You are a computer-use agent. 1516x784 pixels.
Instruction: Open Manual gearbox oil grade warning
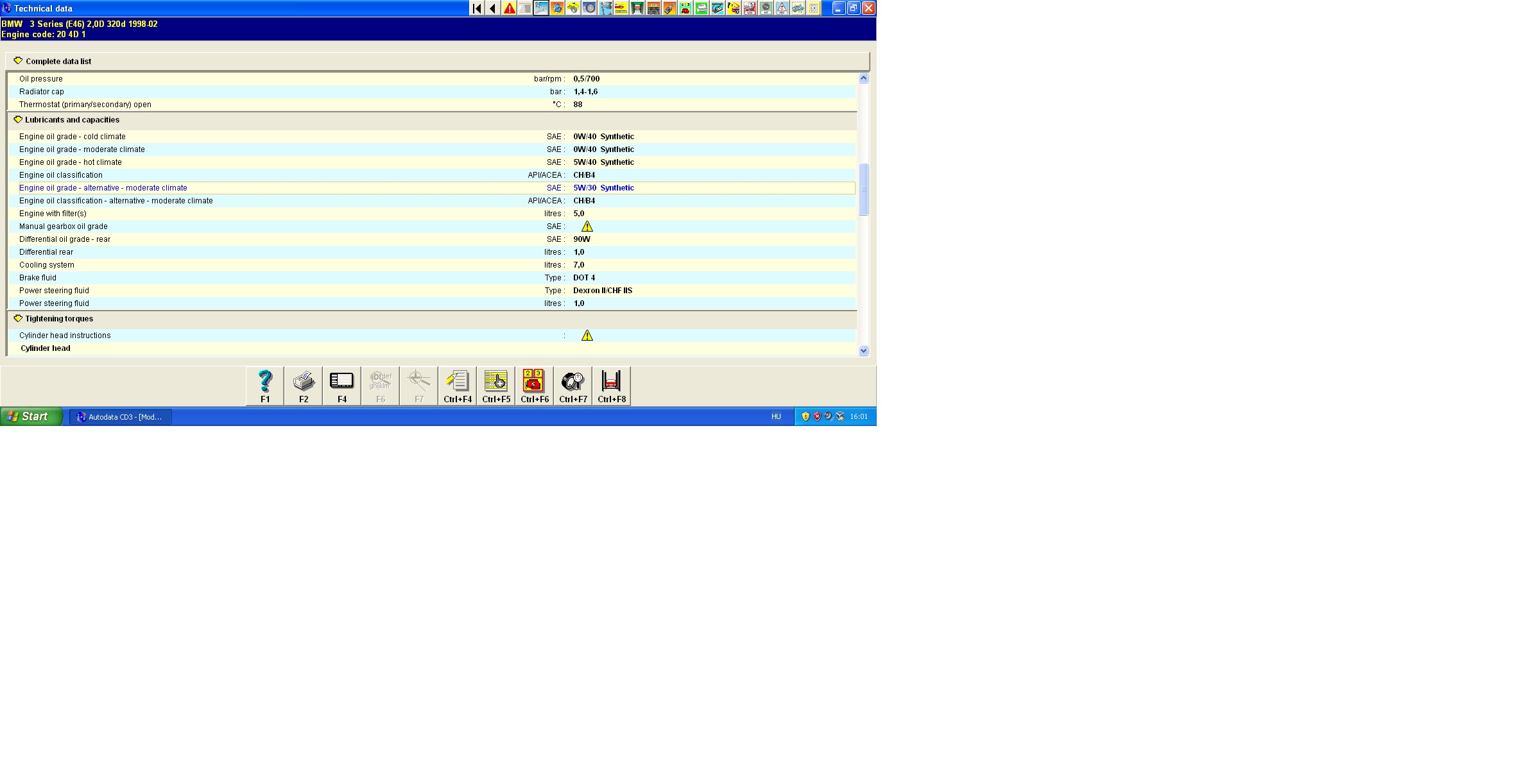coord(587,226)
